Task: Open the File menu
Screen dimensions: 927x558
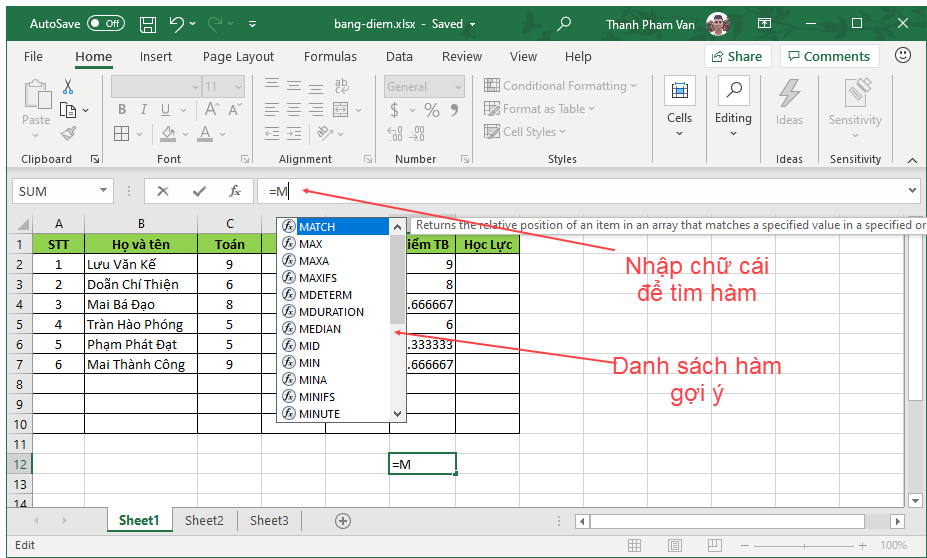Action: 33,57
